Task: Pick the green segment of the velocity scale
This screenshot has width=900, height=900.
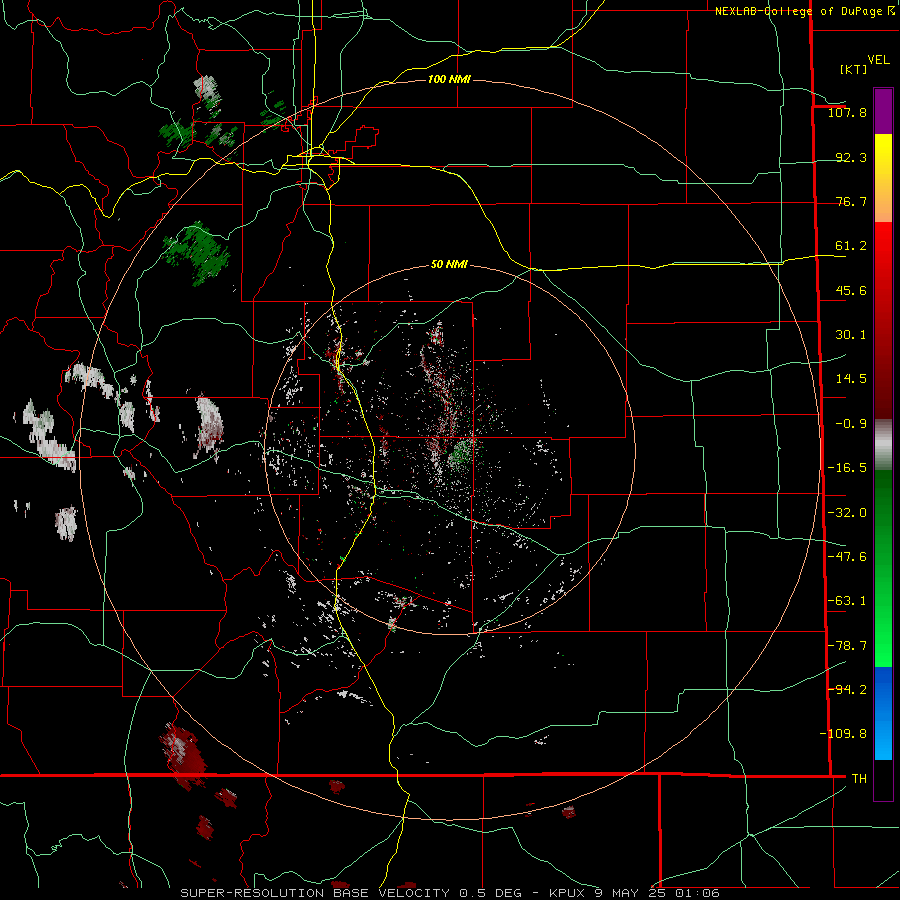Action: pyautogui.click(x=883, y=568)
